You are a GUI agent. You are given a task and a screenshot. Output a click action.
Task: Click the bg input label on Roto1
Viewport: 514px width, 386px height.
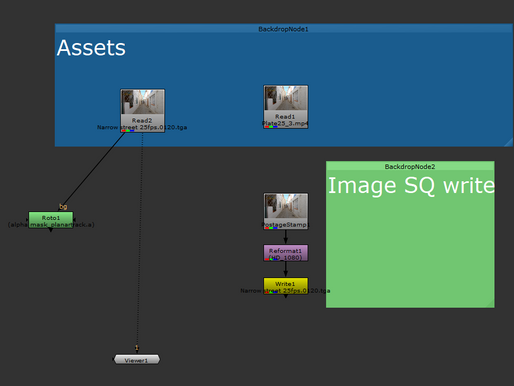(x=63, y=206)
